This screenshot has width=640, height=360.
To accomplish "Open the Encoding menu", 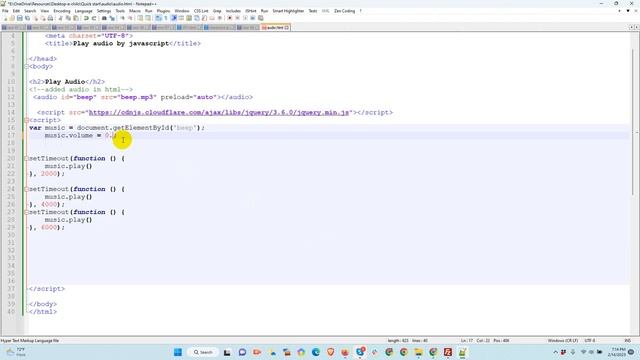I will 62,11.
